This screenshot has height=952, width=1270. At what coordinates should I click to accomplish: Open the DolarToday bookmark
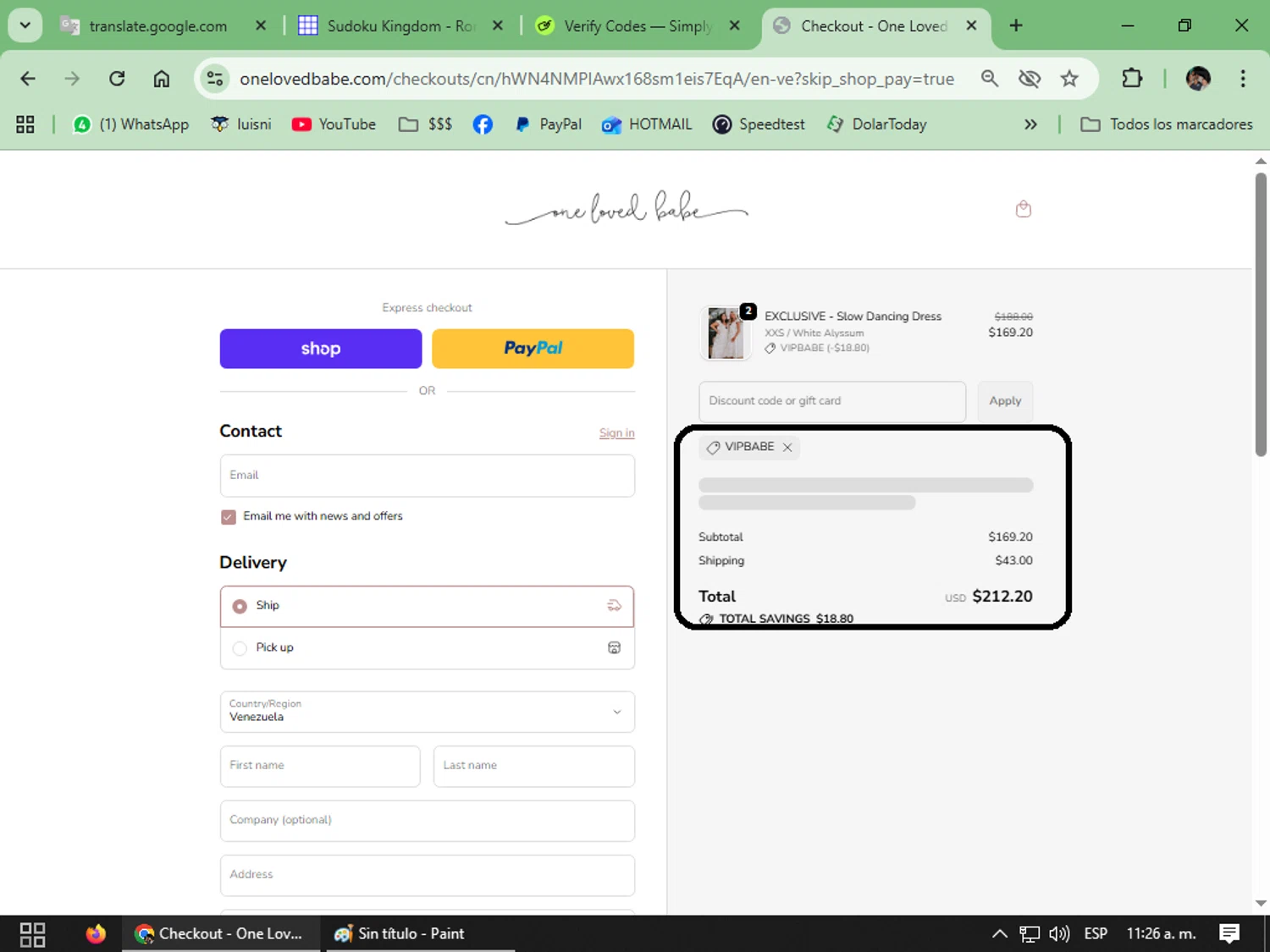(x=876, y=124)
